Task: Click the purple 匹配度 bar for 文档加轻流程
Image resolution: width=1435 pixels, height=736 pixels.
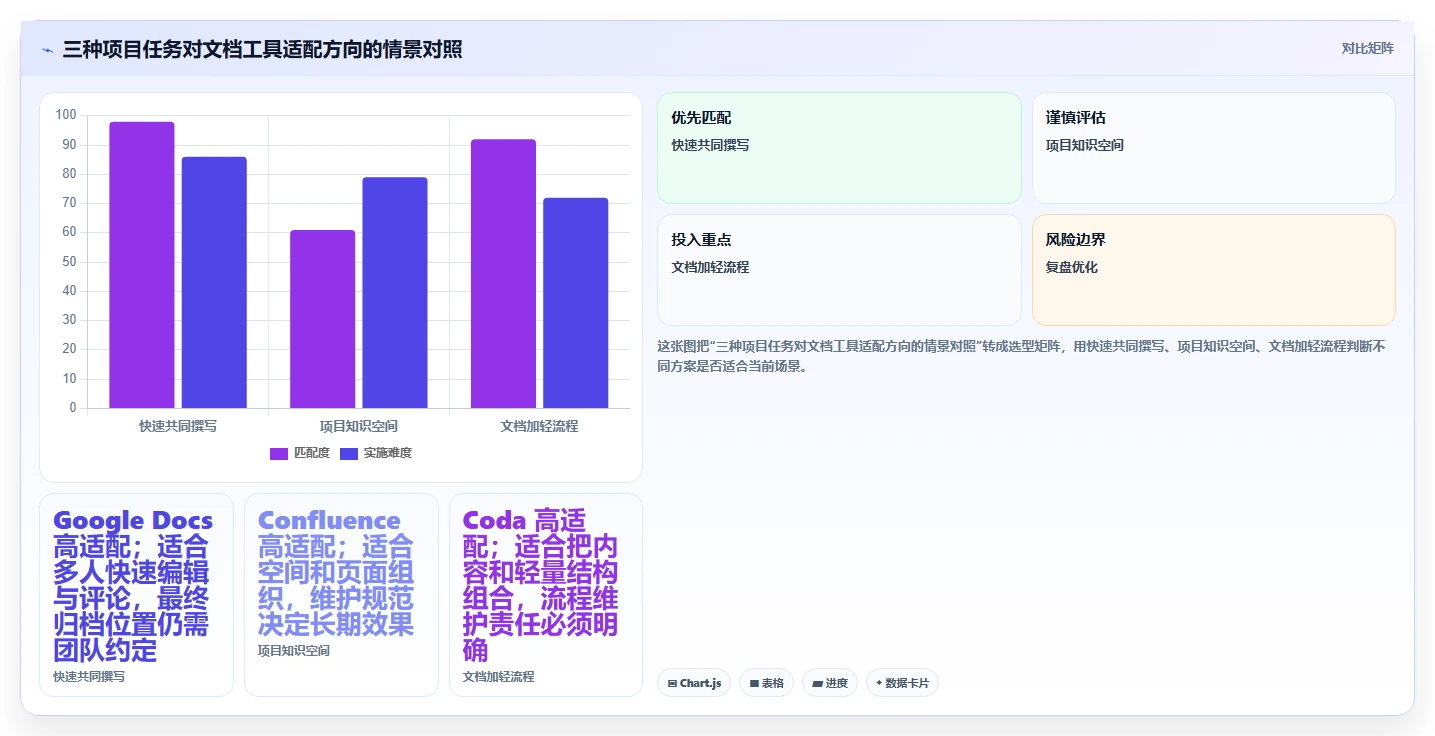Action: 503,274
